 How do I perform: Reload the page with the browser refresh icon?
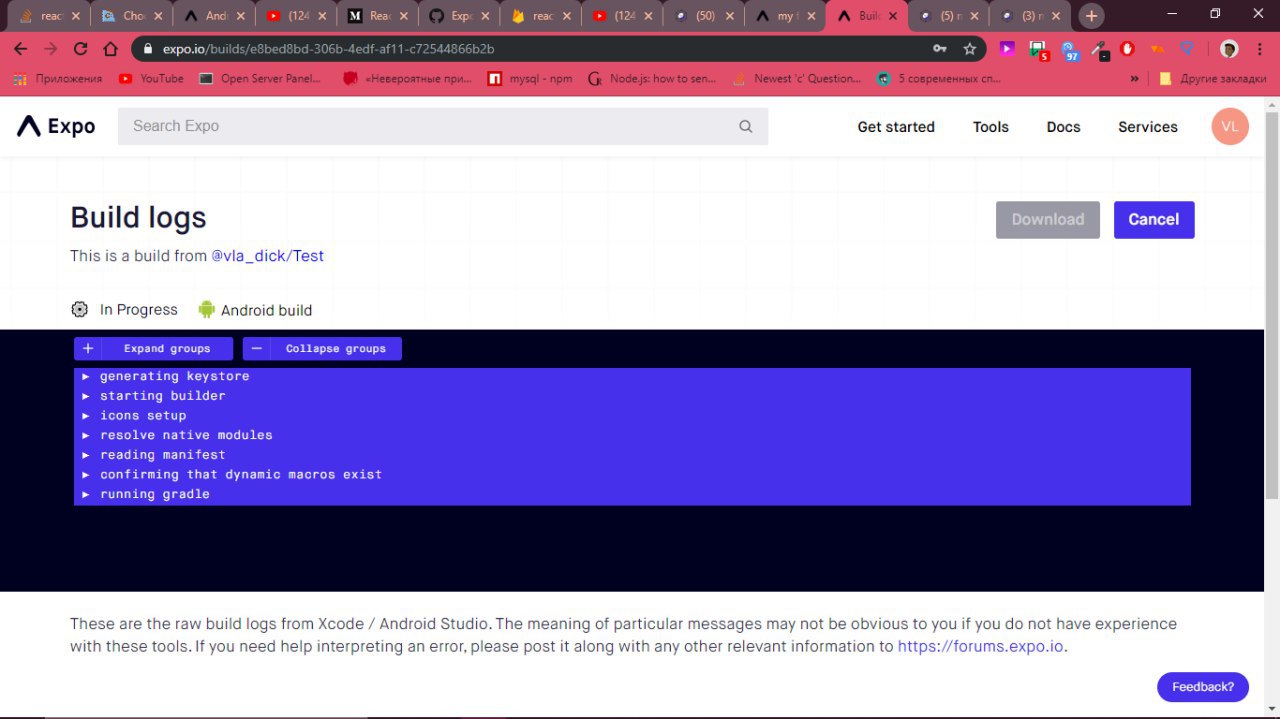point(81,49)
